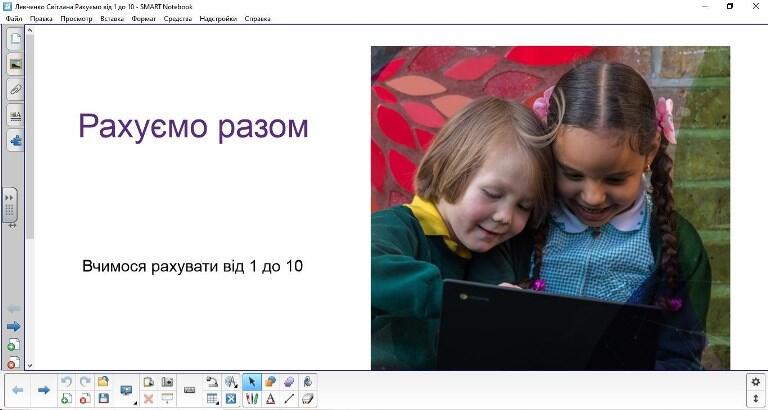This screenshot has height=410, width=768.
Task: Click the red X delete button
Action: pos(148,399)
